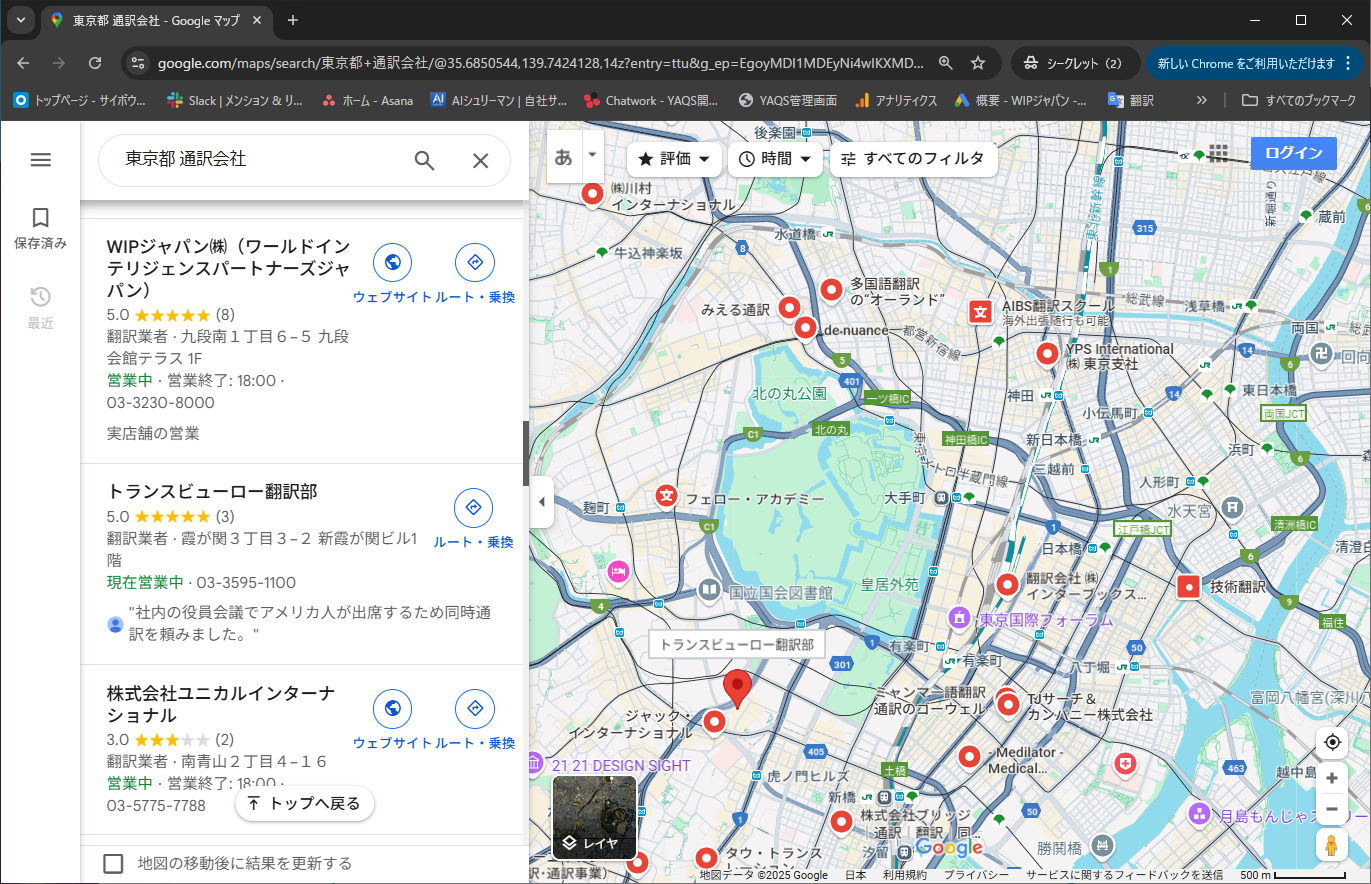Click the map pin for 技術翻訳

(x=1188, y=587)
